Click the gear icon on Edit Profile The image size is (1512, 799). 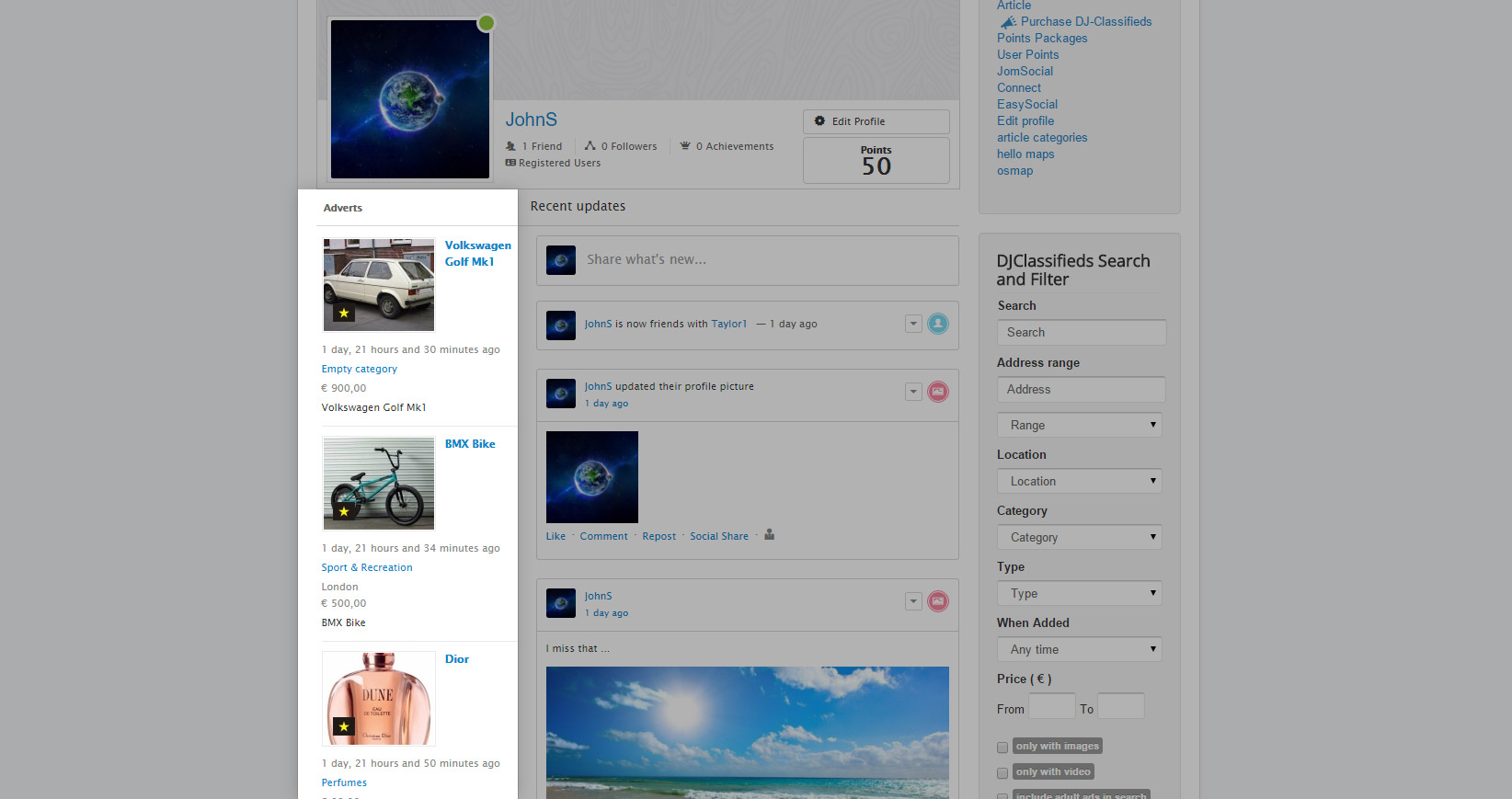(x=819, y=121)
